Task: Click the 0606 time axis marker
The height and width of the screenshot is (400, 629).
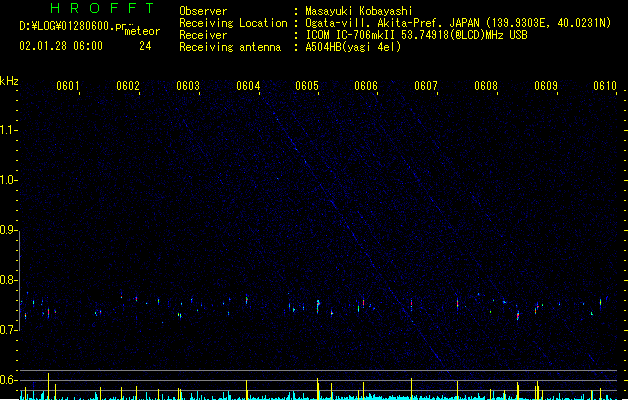Action: click(366, 85)
